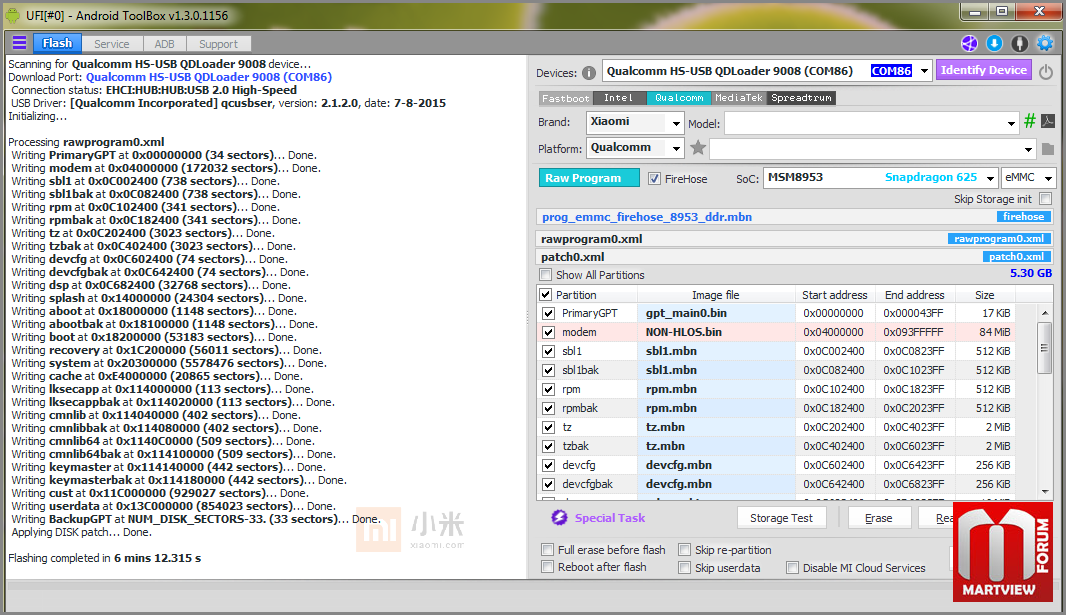Open the Special Task link
Image resolution: width=1066 pixels, height=615 pixels.
point(610,518)
